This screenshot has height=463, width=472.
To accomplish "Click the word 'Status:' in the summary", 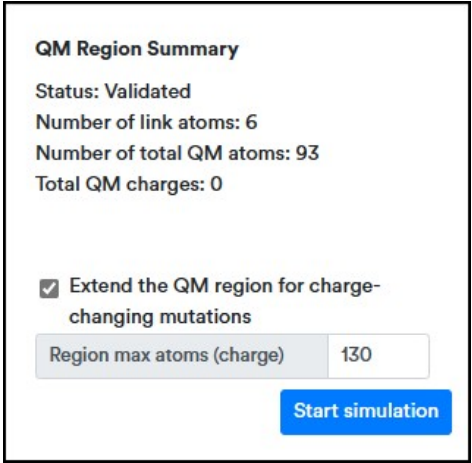I will pyautogui.click(x=67, y=91).
